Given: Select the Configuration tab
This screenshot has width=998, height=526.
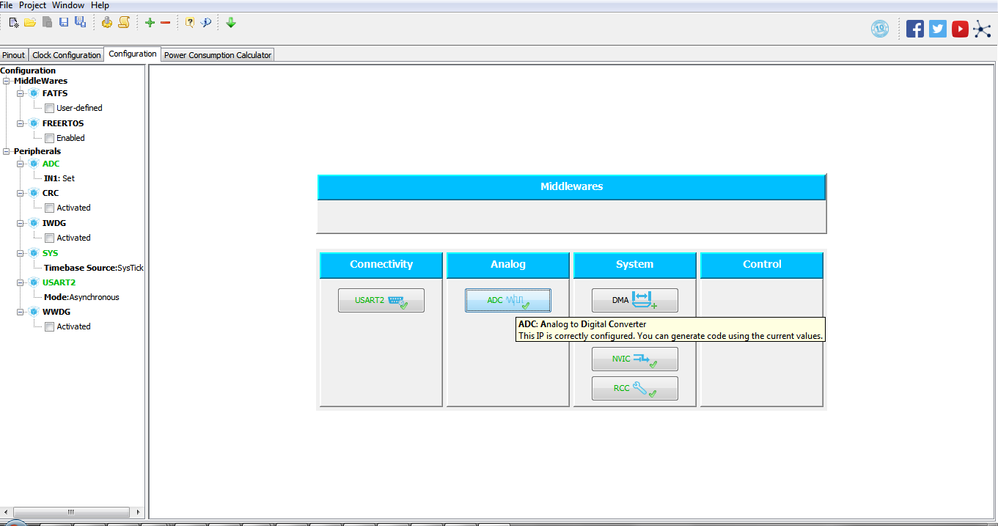Looking at the screenshot, I should point(132,54).
